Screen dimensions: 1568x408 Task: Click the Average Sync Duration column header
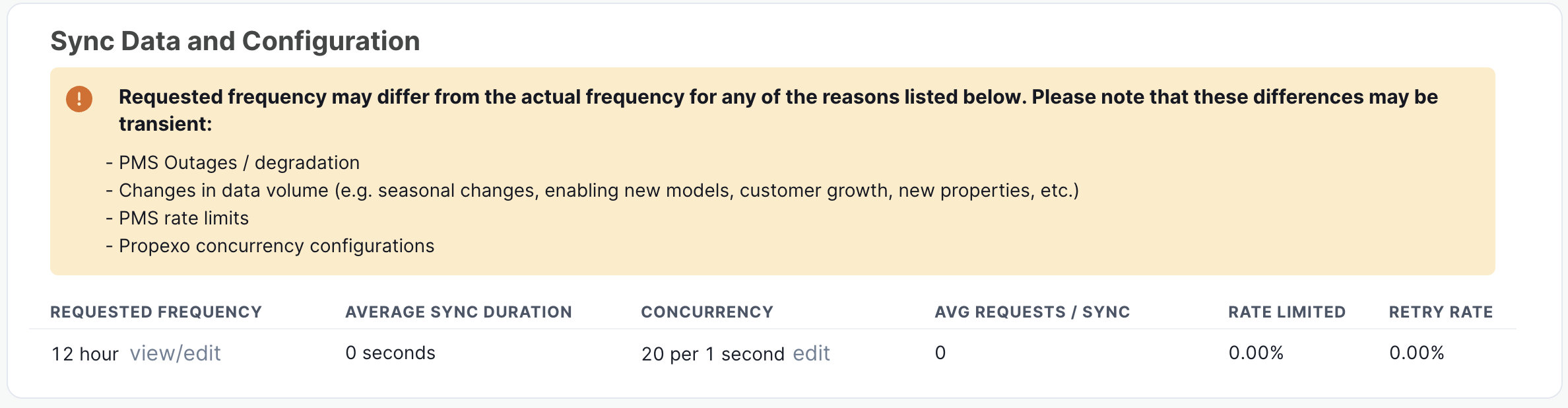pyautogui.click(x=459, y=312)
